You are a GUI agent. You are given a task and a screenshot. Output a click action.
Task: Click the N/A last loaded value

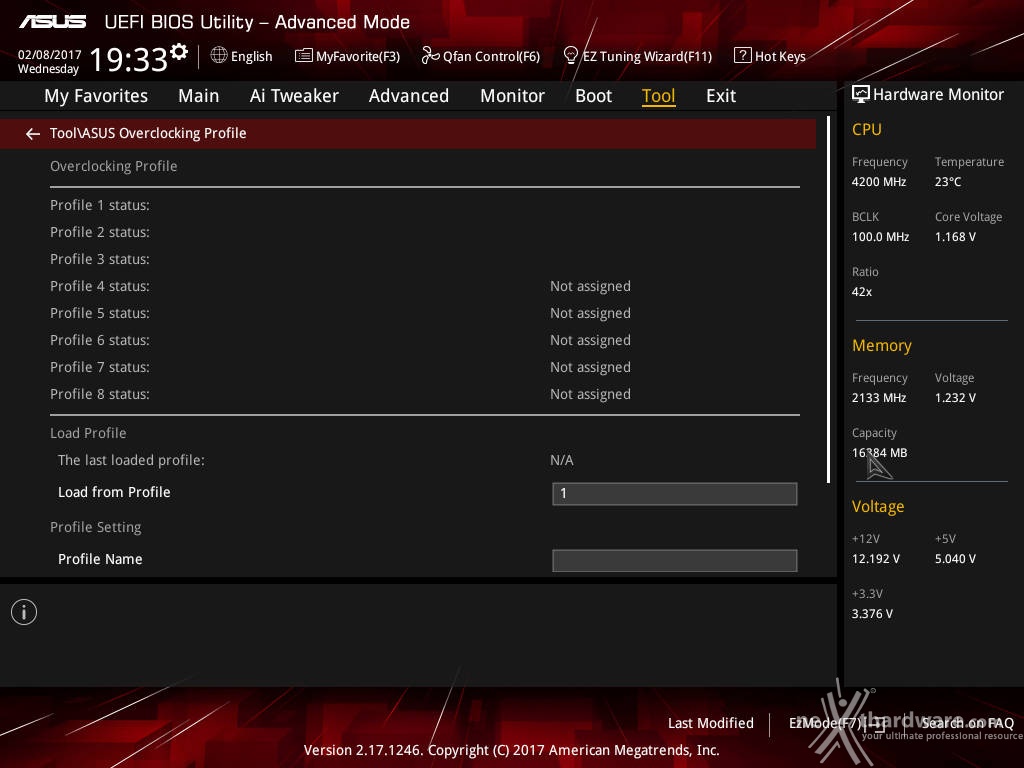click(562, 460)
